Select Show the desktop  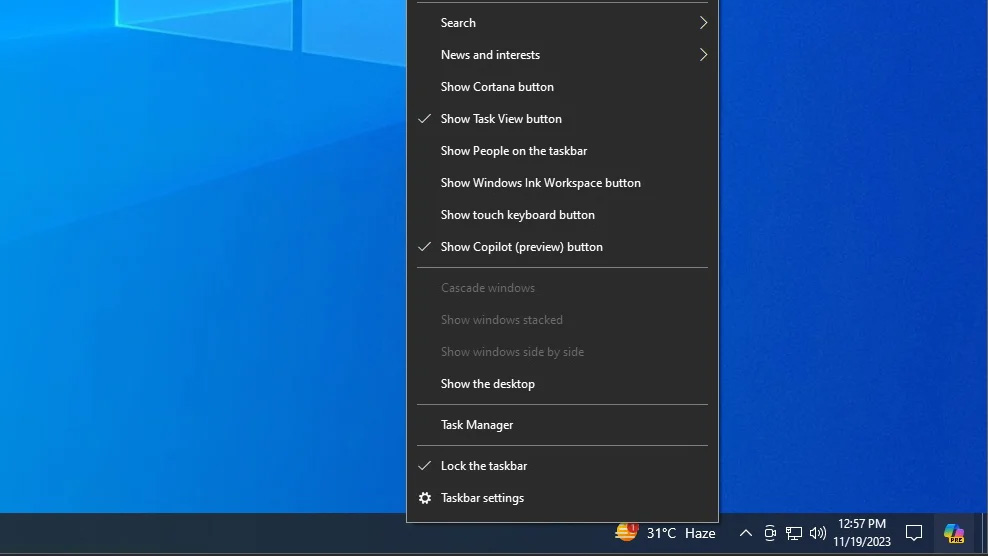tap(562, 384)
